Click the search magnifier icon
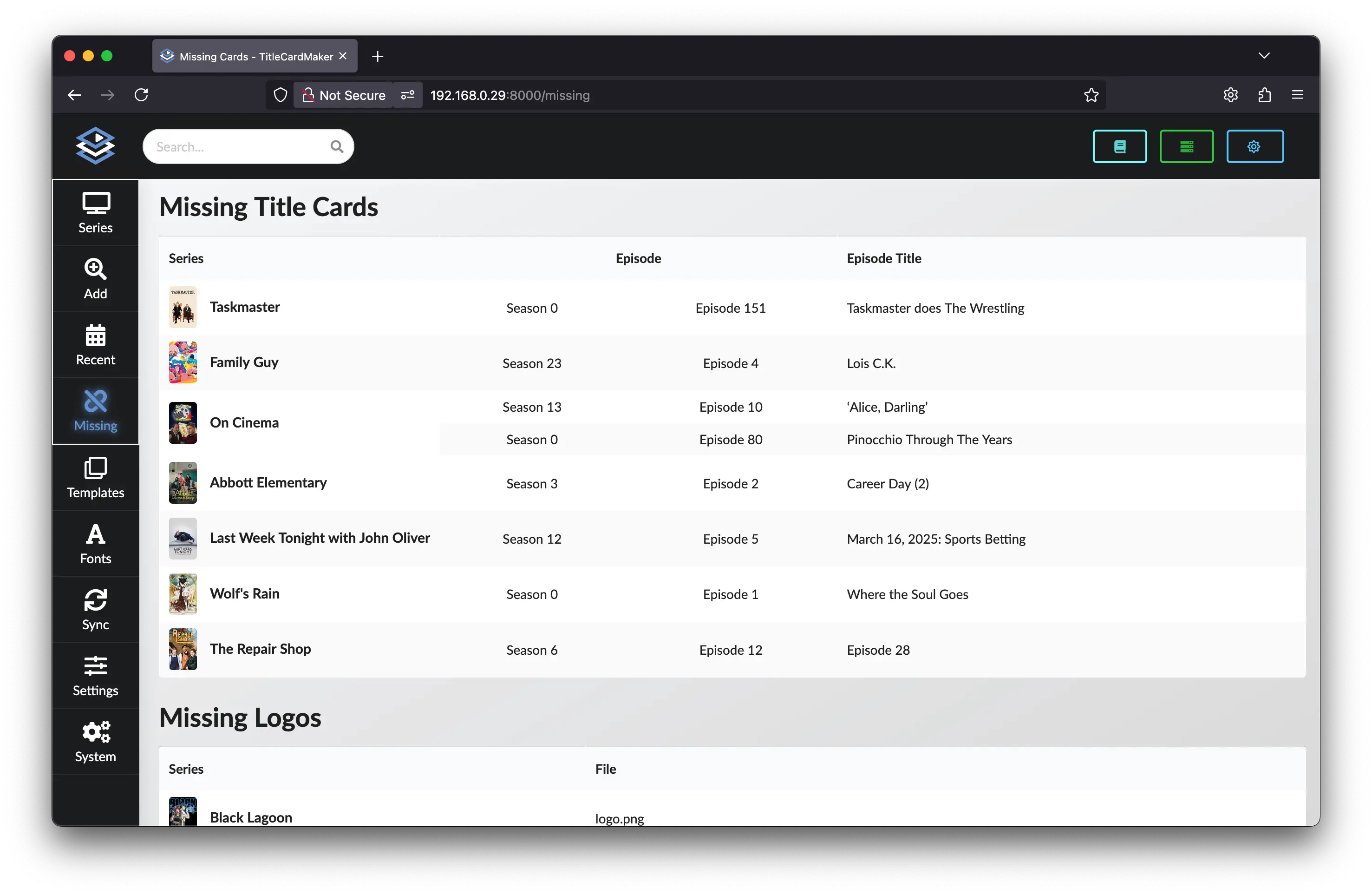1372x895 pixels. [x=337, y=147]
